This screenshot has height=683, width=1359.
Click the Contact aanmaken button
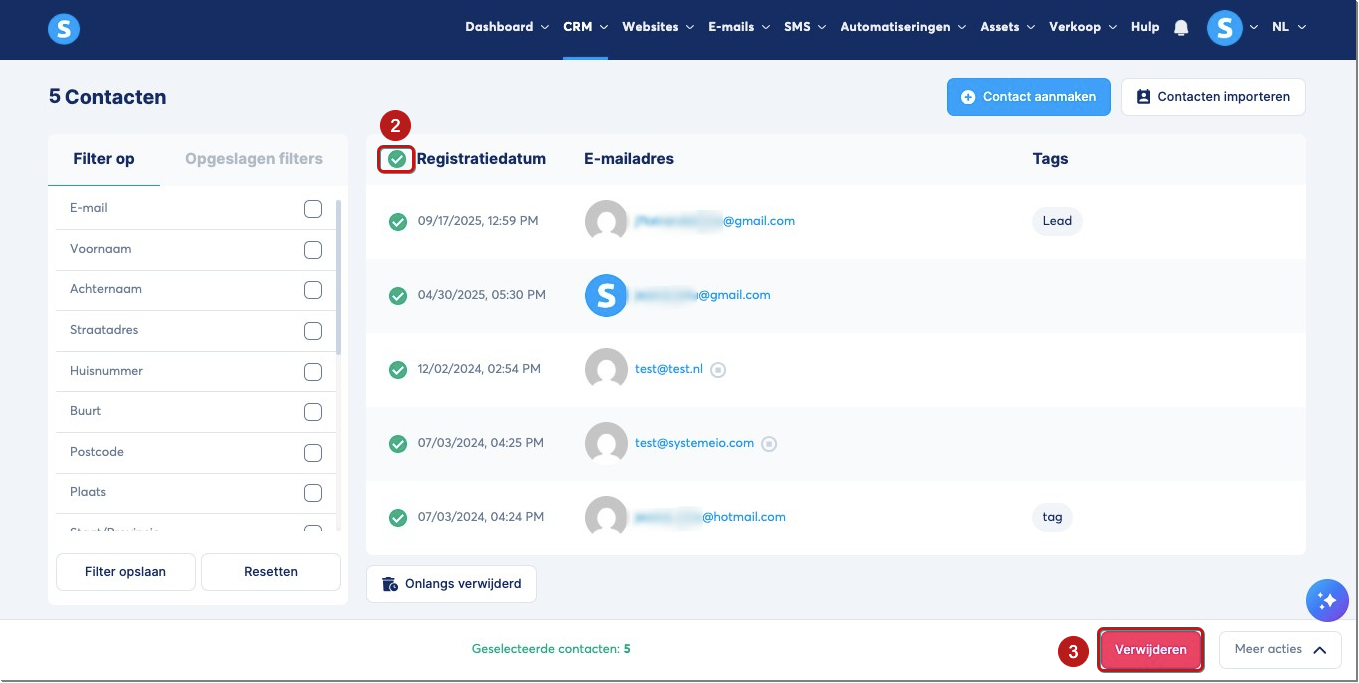coord(1029,97)
